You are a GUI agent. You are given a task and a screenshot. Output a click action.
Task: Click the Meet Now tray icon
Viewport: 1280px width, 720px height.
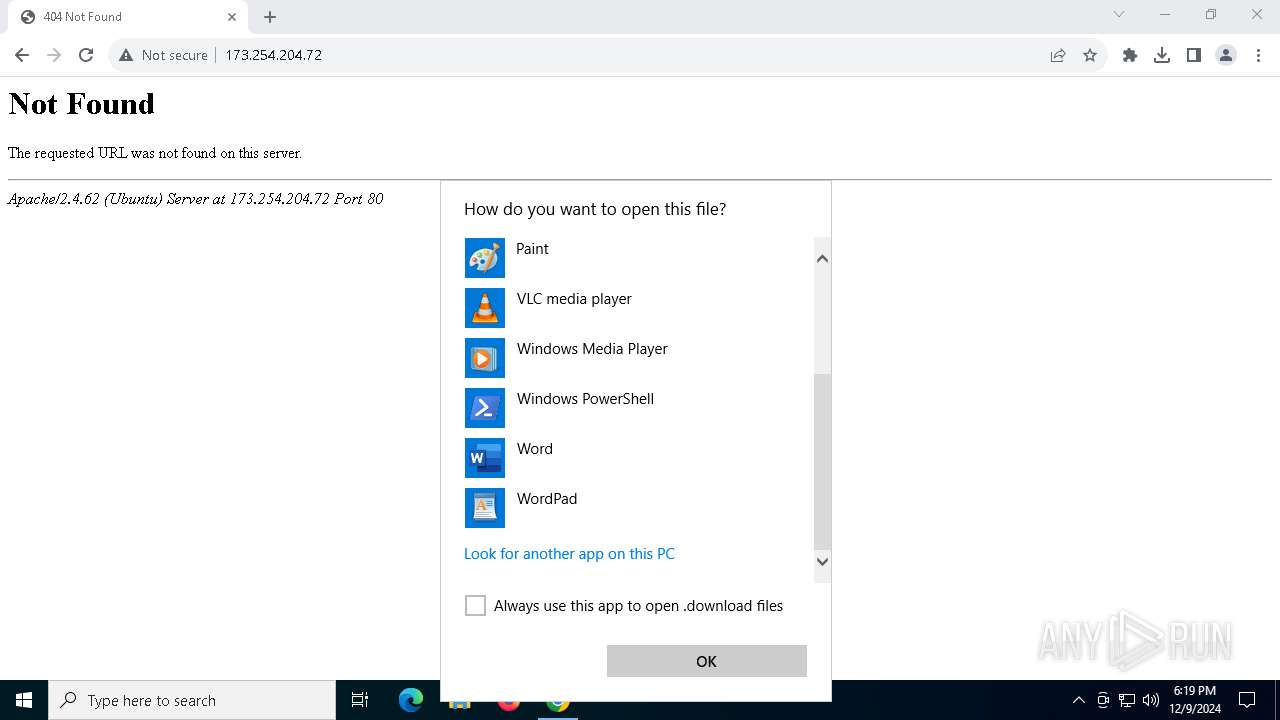[1103, 700]
